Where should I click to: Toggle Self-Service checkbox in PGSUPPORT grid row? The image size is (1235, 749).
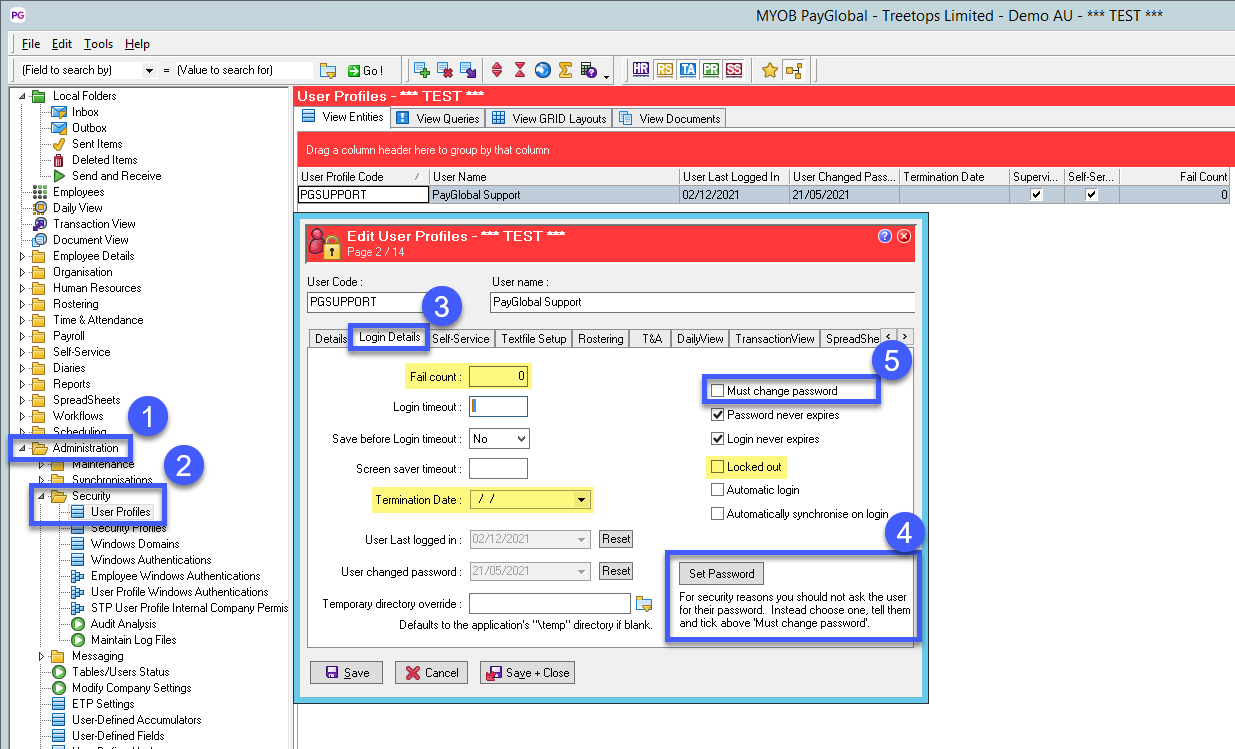point(1091,195)
